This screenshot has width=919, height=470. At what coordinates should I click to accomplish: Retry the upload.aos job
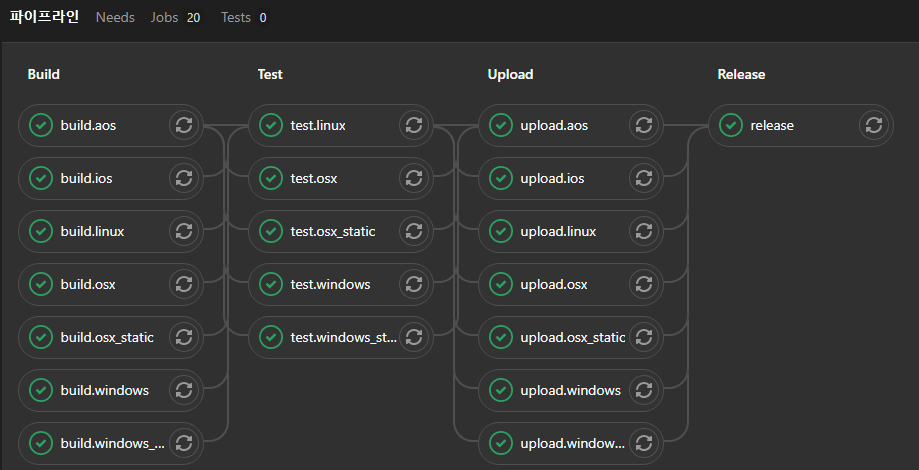point(644,125)
